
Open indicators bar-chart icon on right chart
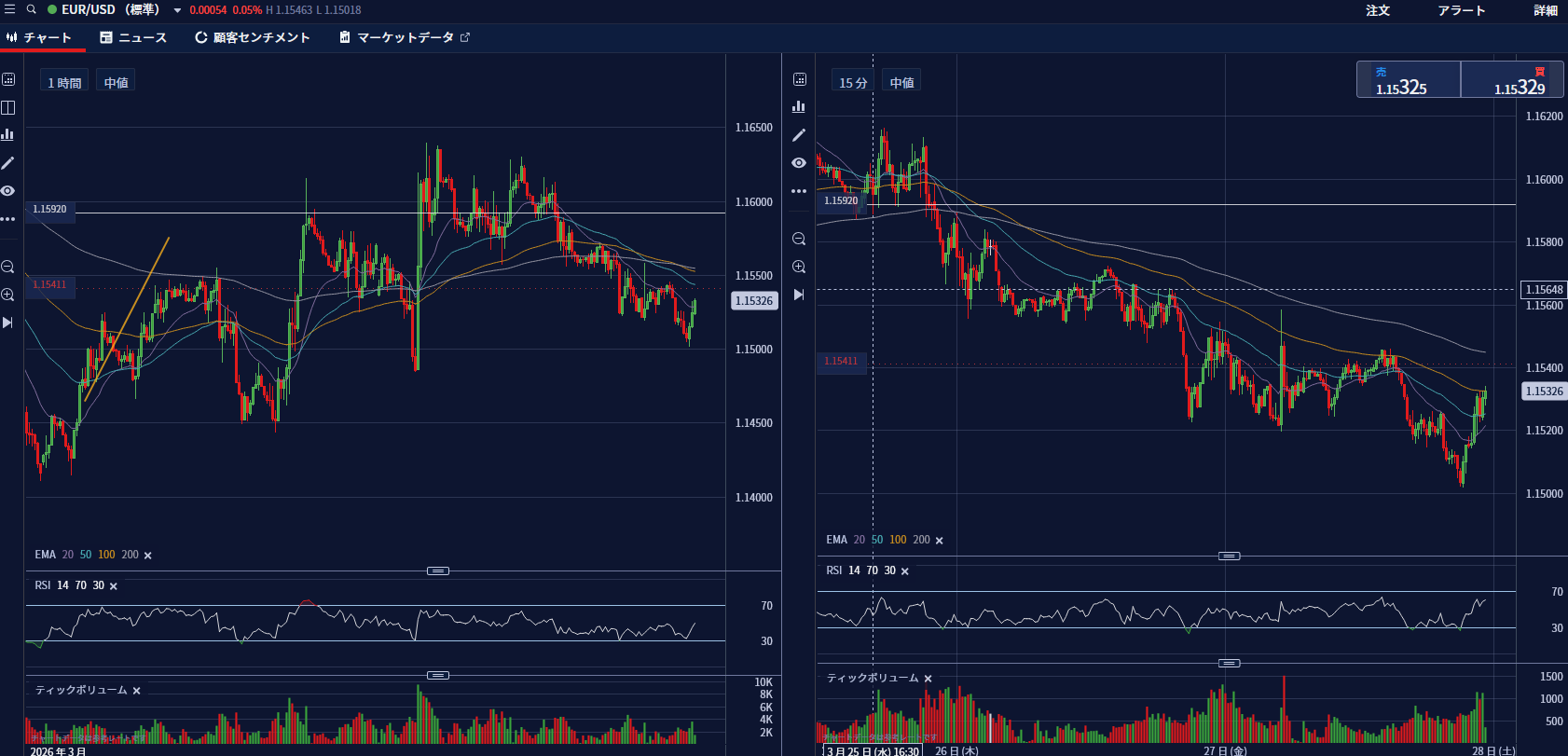[x=799, y=107]
